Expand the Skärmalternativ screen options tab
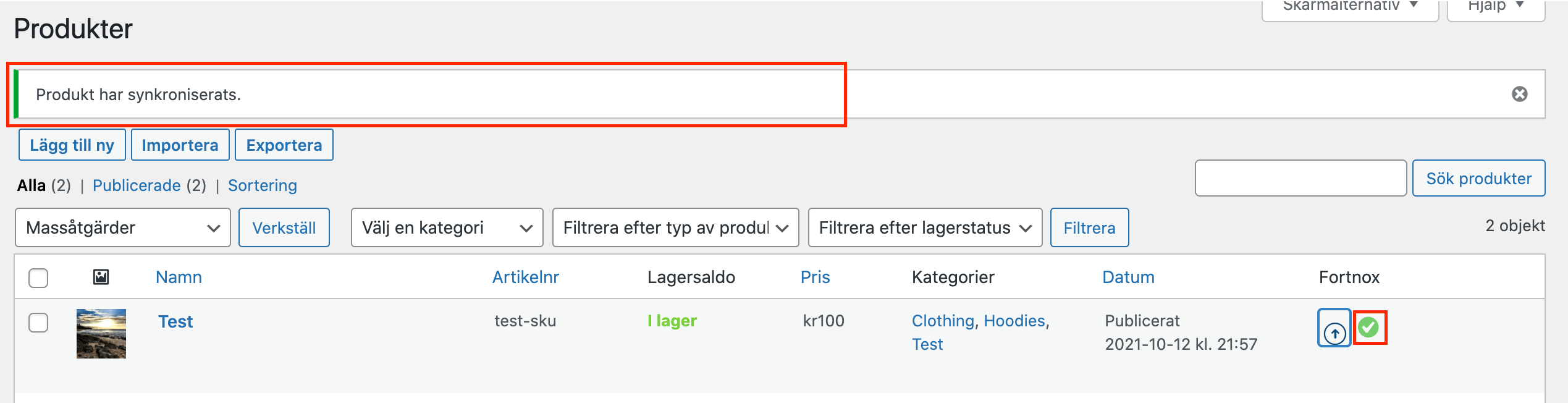1568x403 pixels. pos(1349,7)
